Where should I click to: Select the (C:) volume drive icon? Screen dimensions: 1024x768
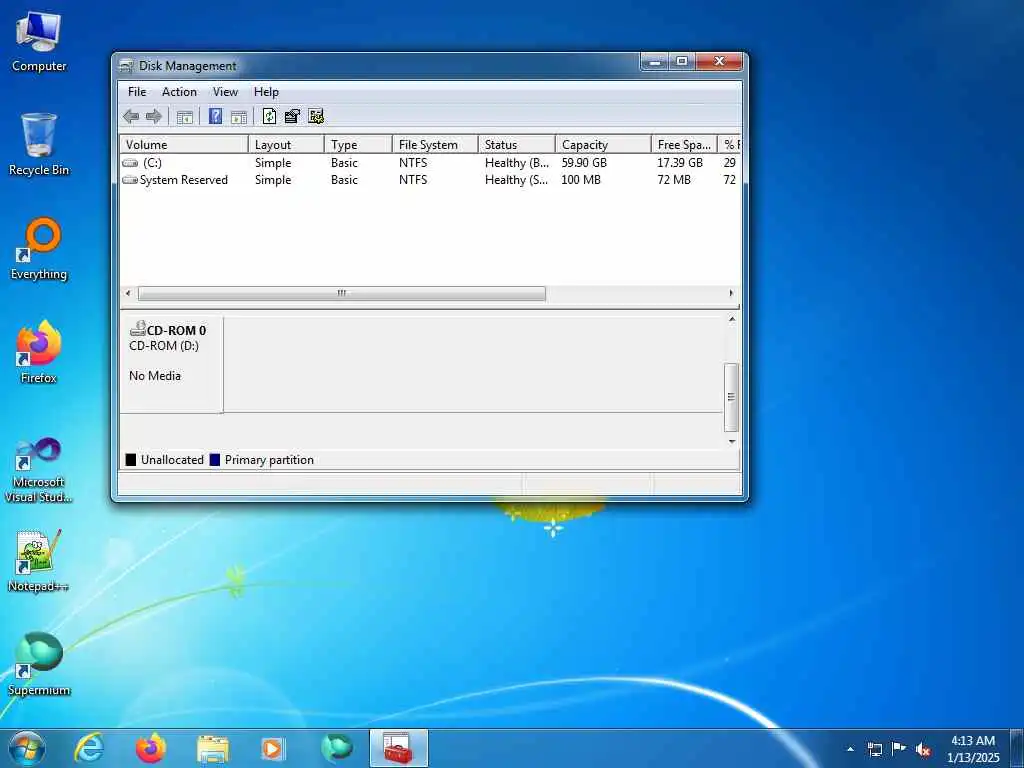tap(130, 163)
